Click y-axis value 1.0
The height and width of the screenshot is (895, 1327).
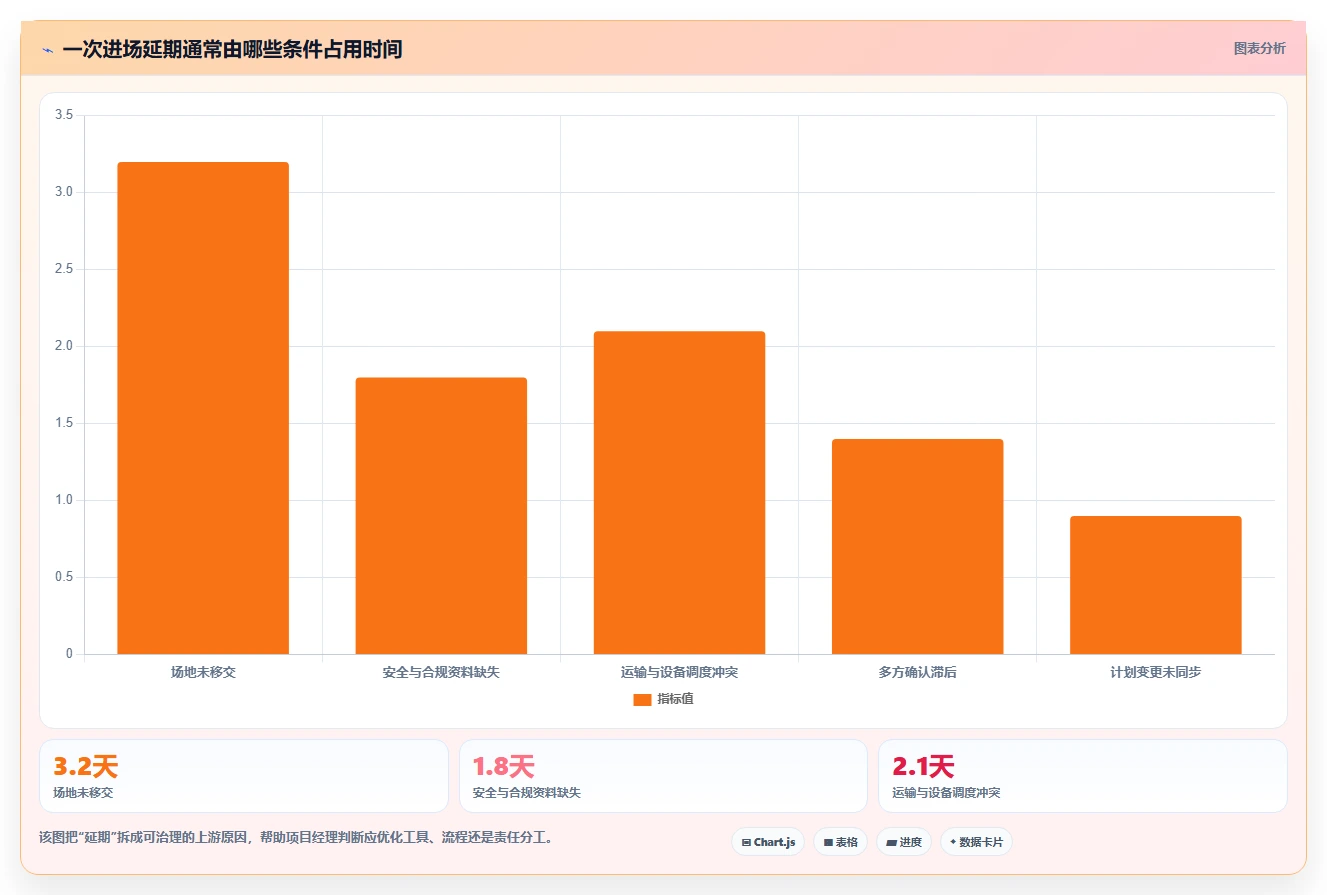64,500
